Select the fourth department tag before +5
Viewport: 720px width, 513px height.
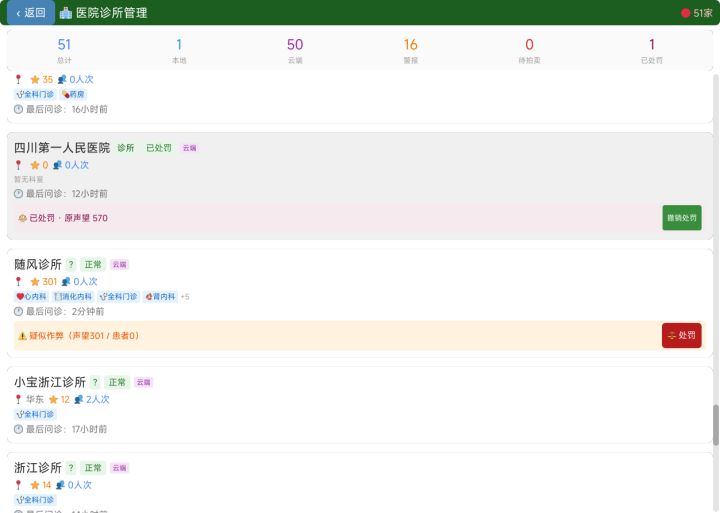tap(160, 297)
